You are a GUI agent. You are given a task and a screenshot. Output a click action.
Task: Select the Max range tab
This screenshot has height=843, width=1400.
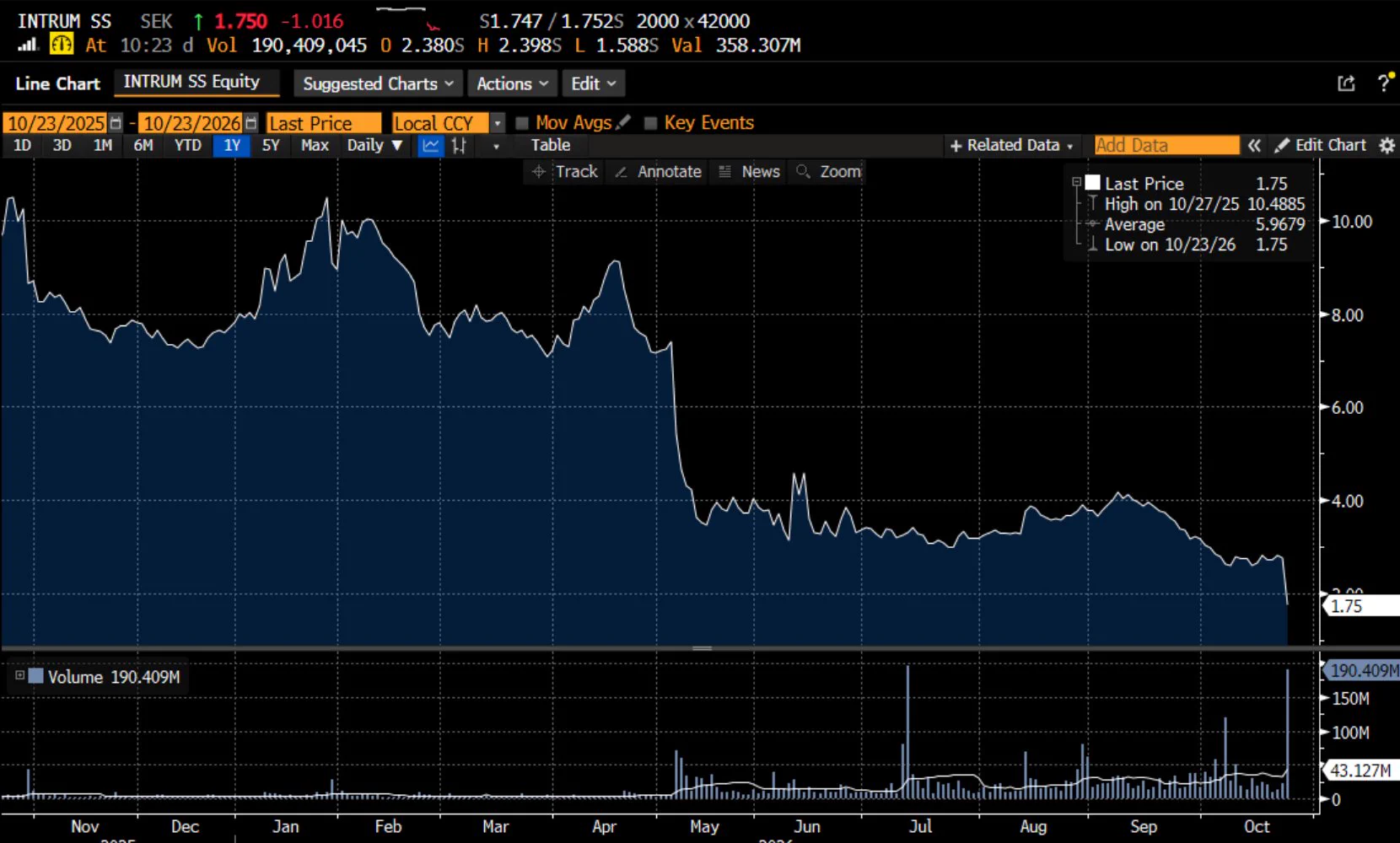(x=315, y=145)
